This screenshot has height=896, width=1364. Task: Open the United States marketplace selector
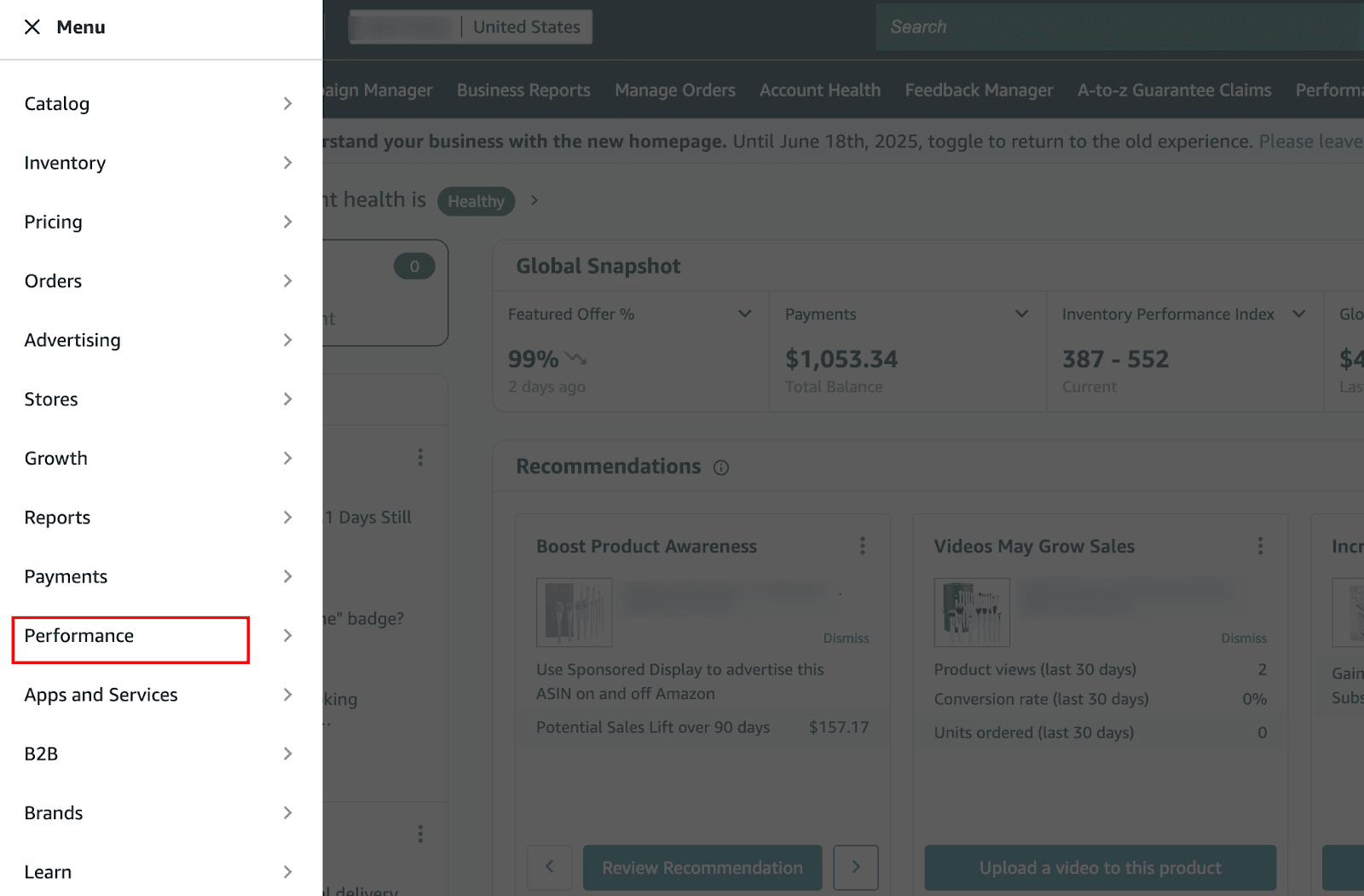point(471,27)
